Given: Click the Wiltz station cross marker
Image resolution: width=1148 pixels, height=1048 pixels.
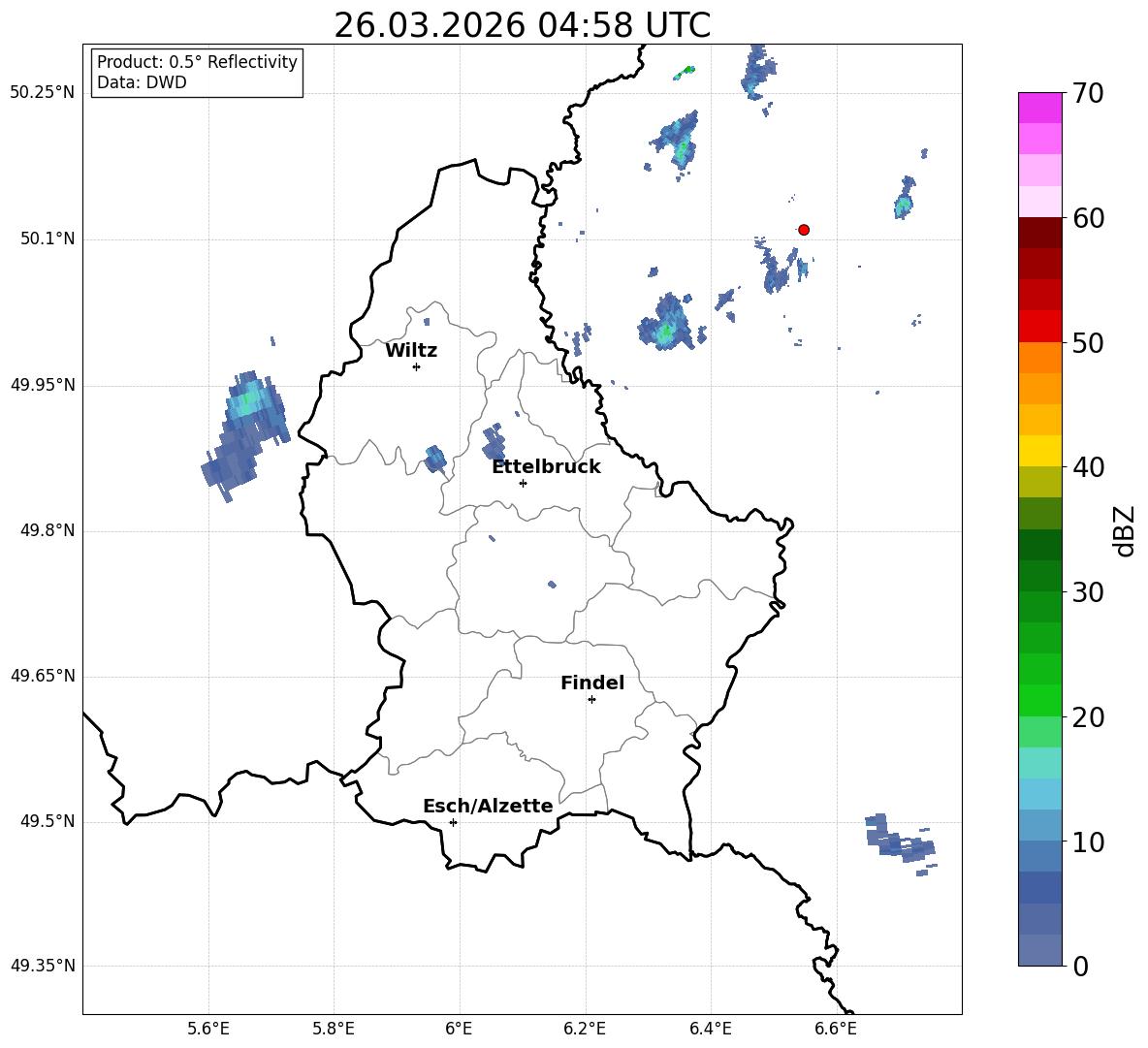Looking at the screenshot, I should (417, 366).
